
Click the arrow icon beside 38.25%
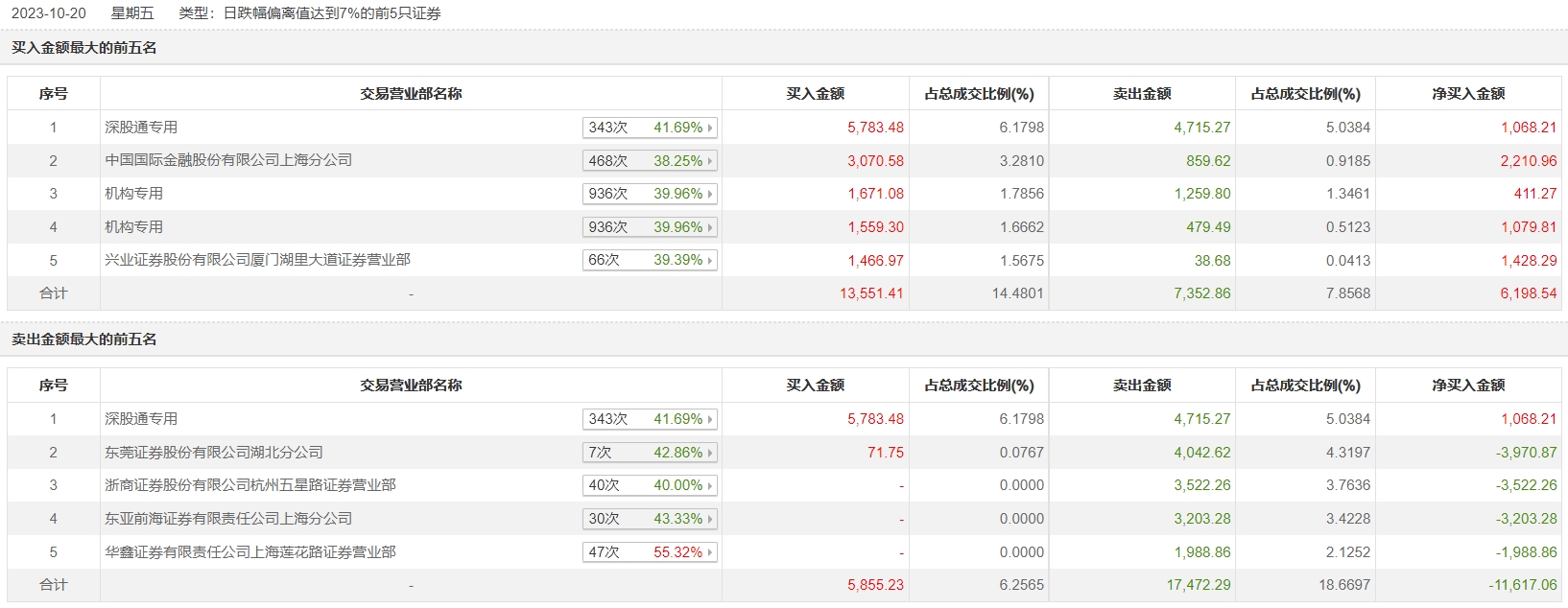coord(710,161)
